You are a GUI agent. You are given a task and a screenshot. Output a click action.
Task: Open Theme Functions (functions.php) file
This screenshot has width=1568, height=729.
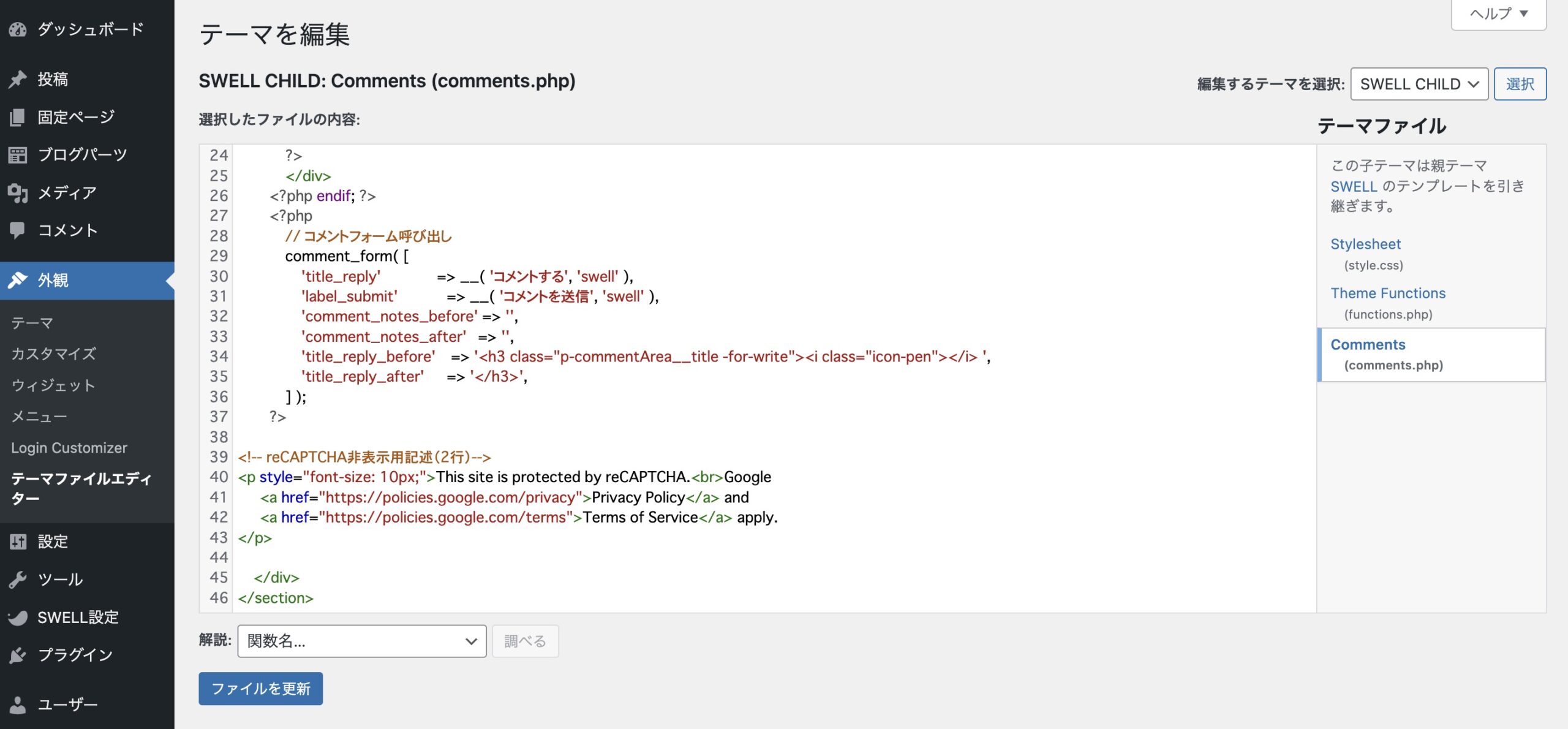click(x=1388, y=303)
